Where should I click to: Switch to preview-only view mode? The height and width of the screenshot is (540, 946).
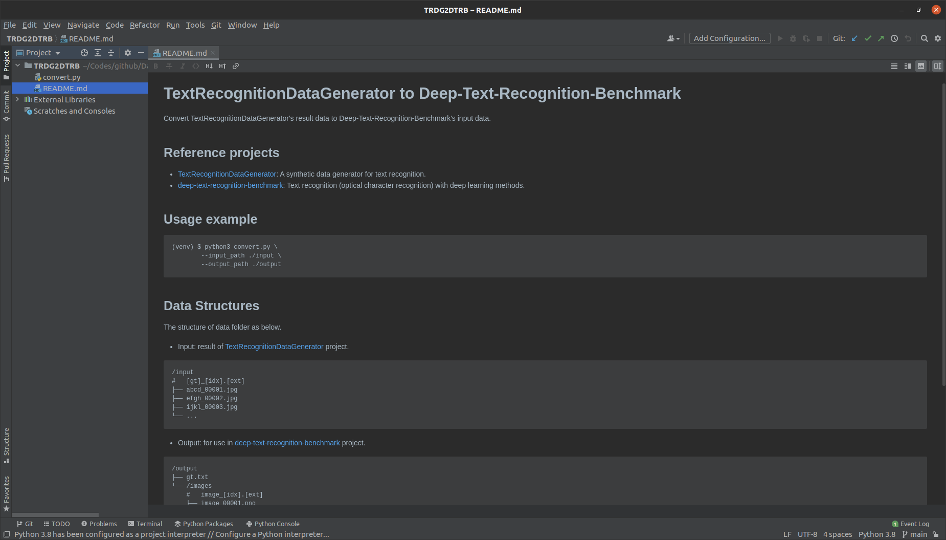click(921, 66)
